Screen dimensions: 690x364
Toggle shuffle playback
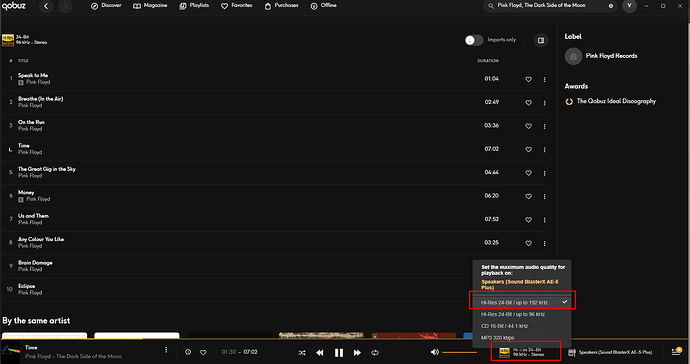302,353
